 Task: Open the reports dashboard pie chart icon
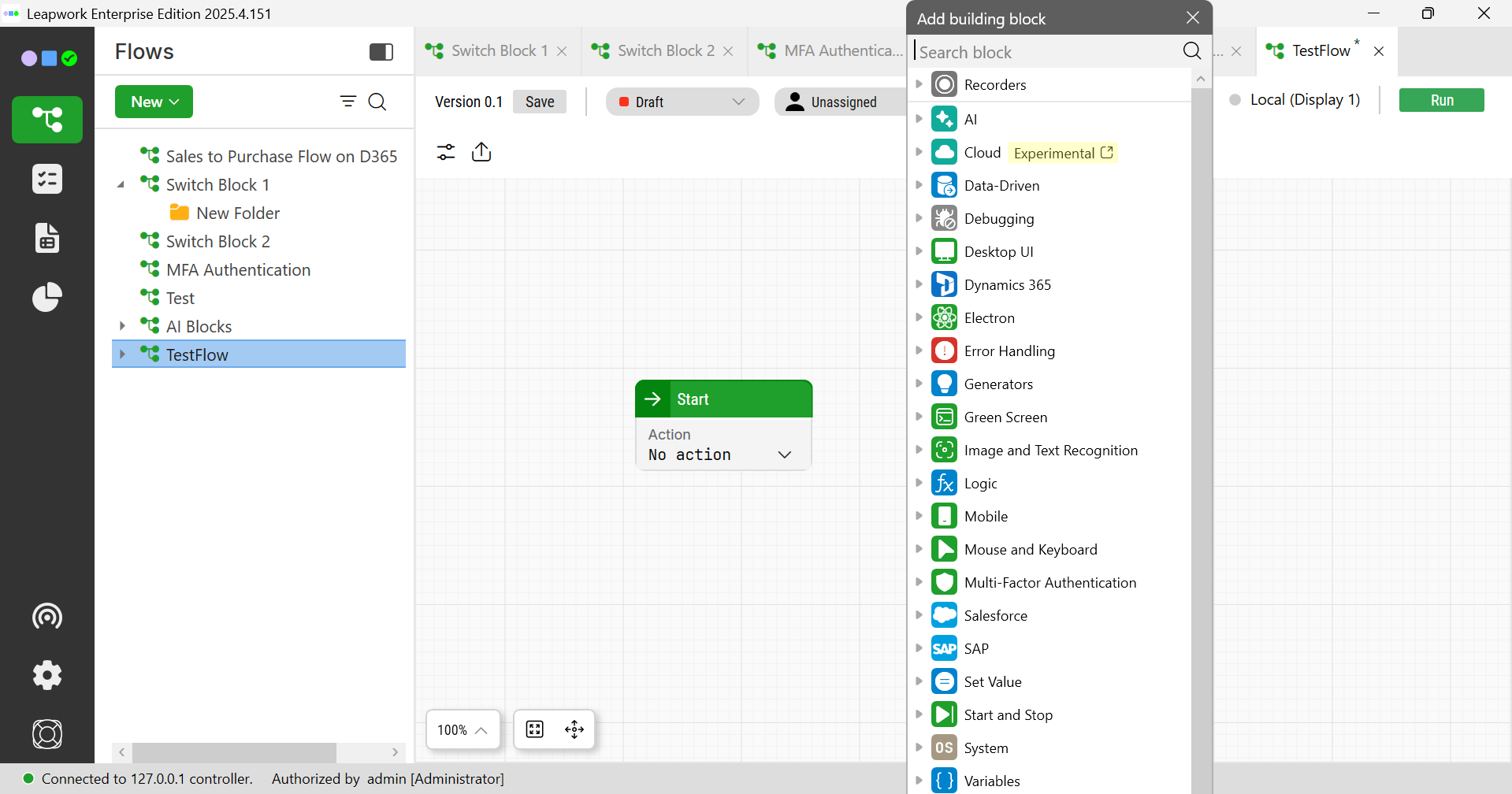(47, 297)
